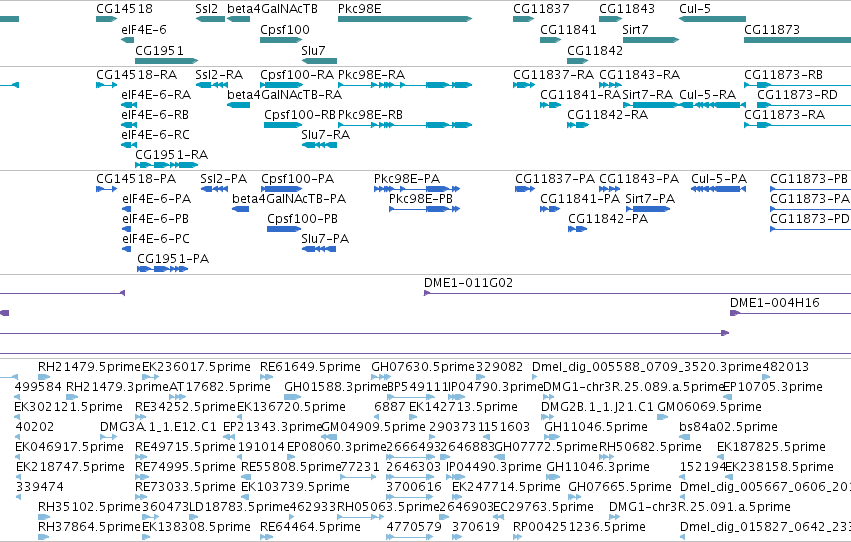Viewport: 851px width, 542px height.
Task: Click the Cul-5-PA protein label
Action: [719, 179]
